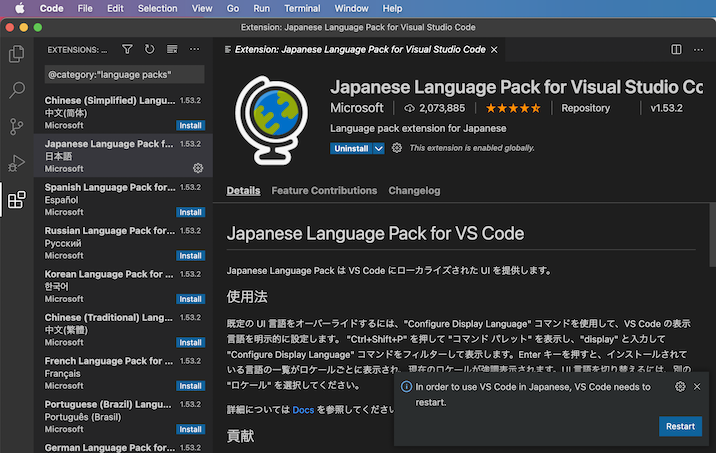Select Portuguese (Brazil) Language Pack list item
The width and height of the screenshot is (716, 453).
click(123, 416)
